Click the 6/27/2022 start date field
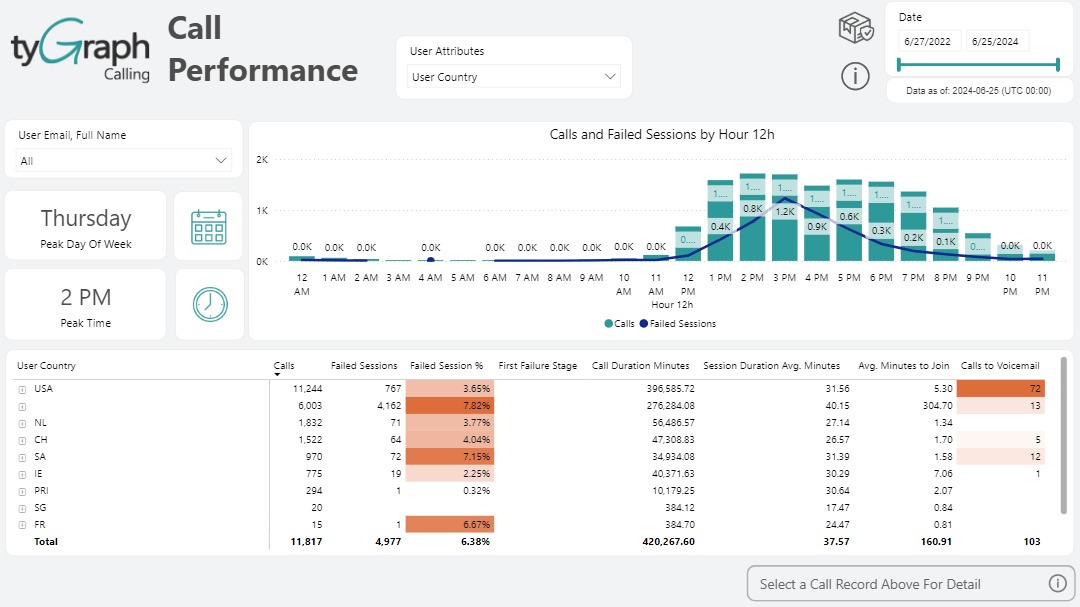Screen dimensions: 1080x607 click(927, 42)
